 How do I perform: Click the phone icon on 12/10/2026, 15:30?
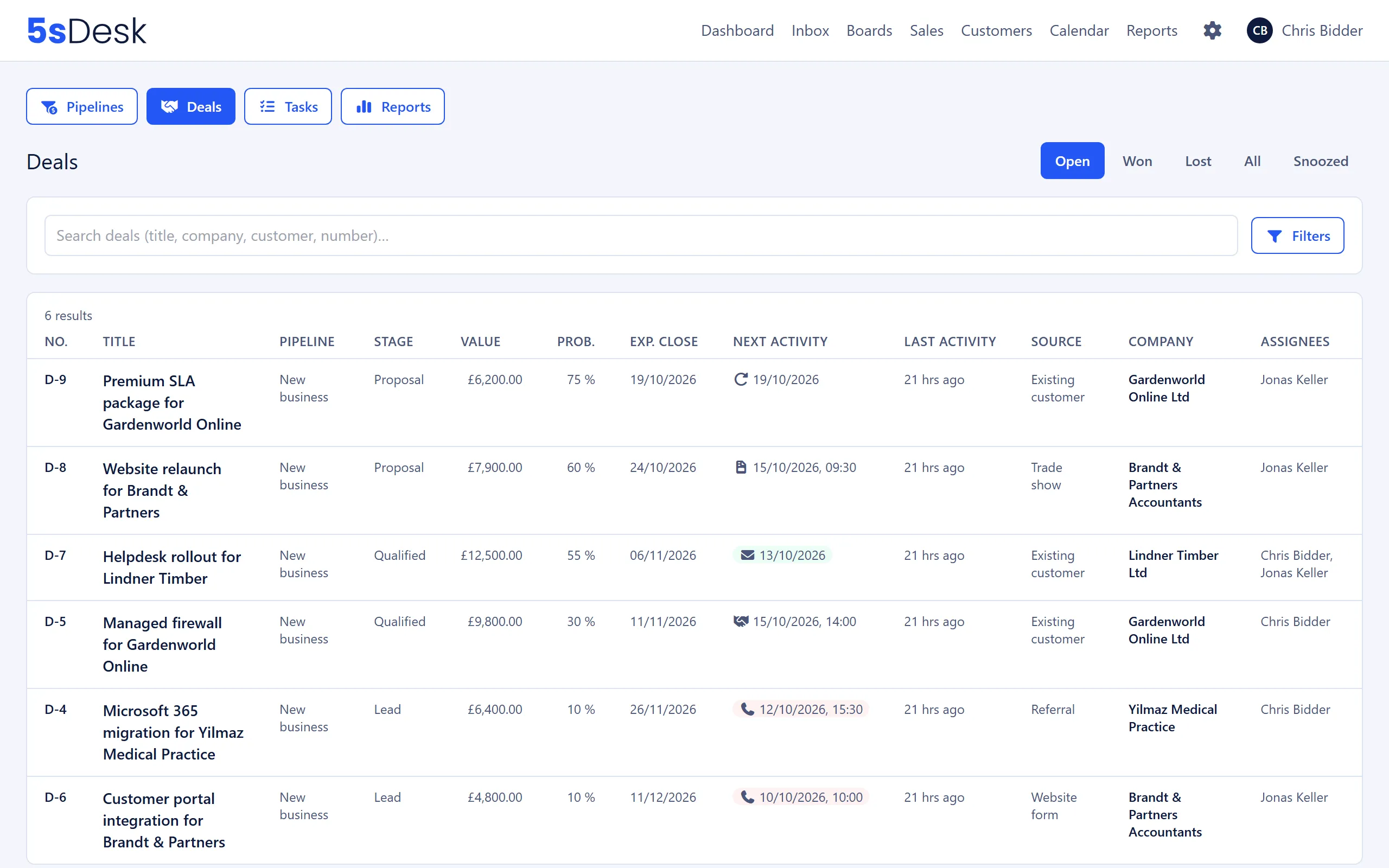tap(747, 709)
